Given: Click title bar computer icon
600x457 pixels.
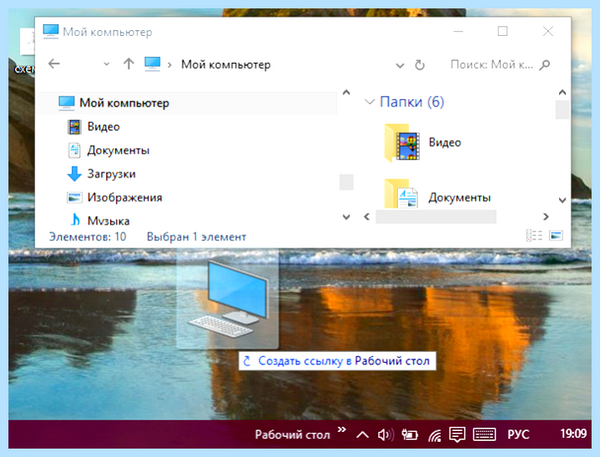Looking at the screenshot, I should click(51, 31).
